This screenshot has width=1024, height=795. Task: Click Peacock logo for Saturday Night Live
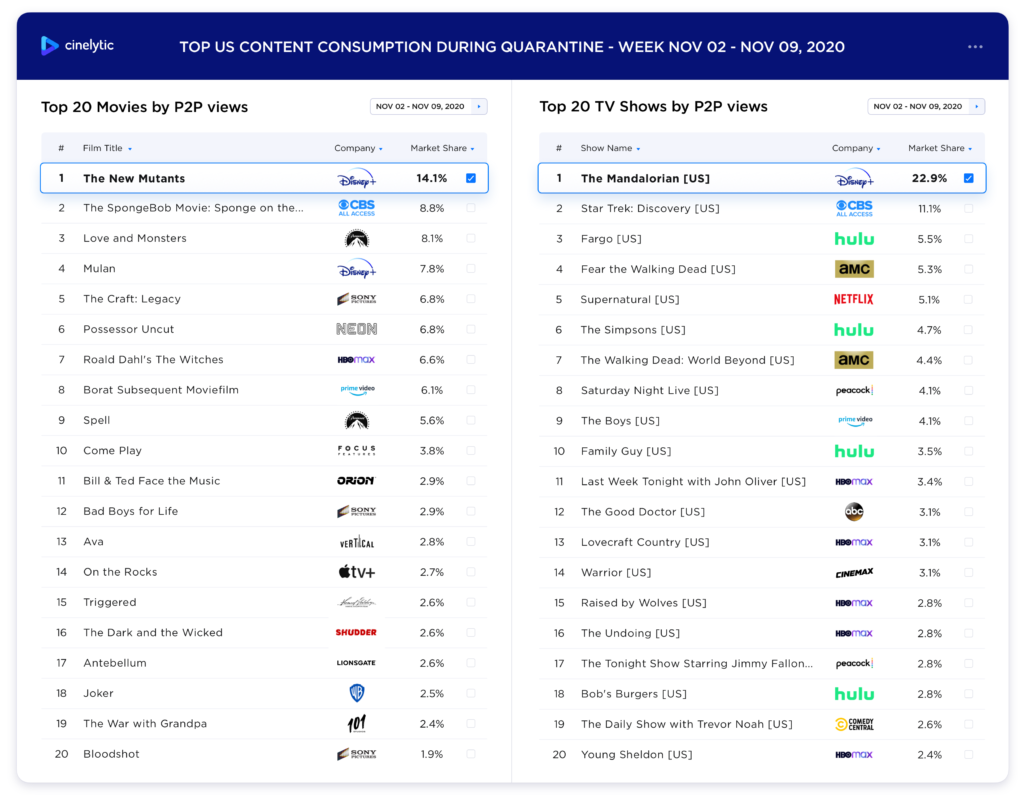pyautogui.click(x=854, y=391)
